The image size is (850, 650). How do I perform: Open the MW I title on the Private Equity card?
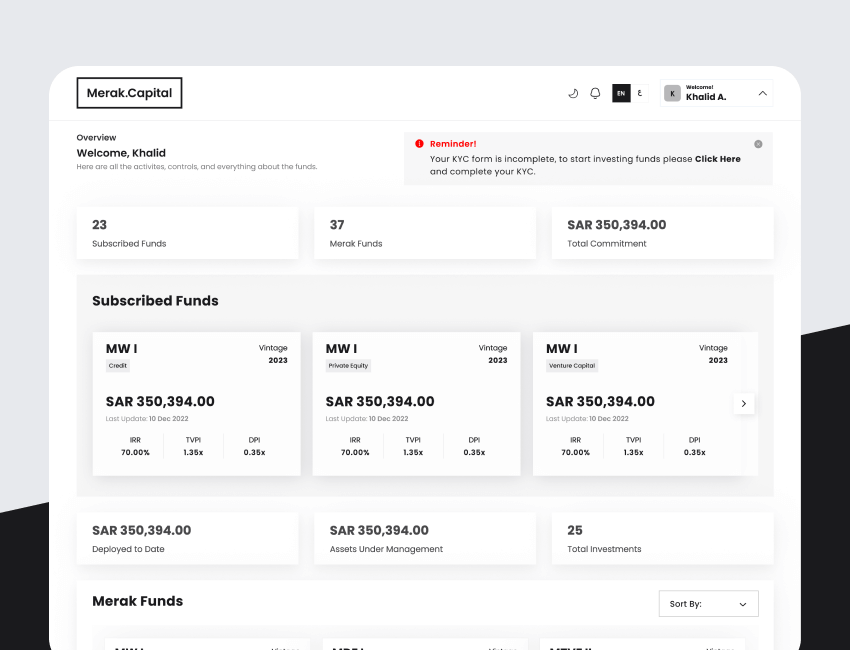(342, 349)
